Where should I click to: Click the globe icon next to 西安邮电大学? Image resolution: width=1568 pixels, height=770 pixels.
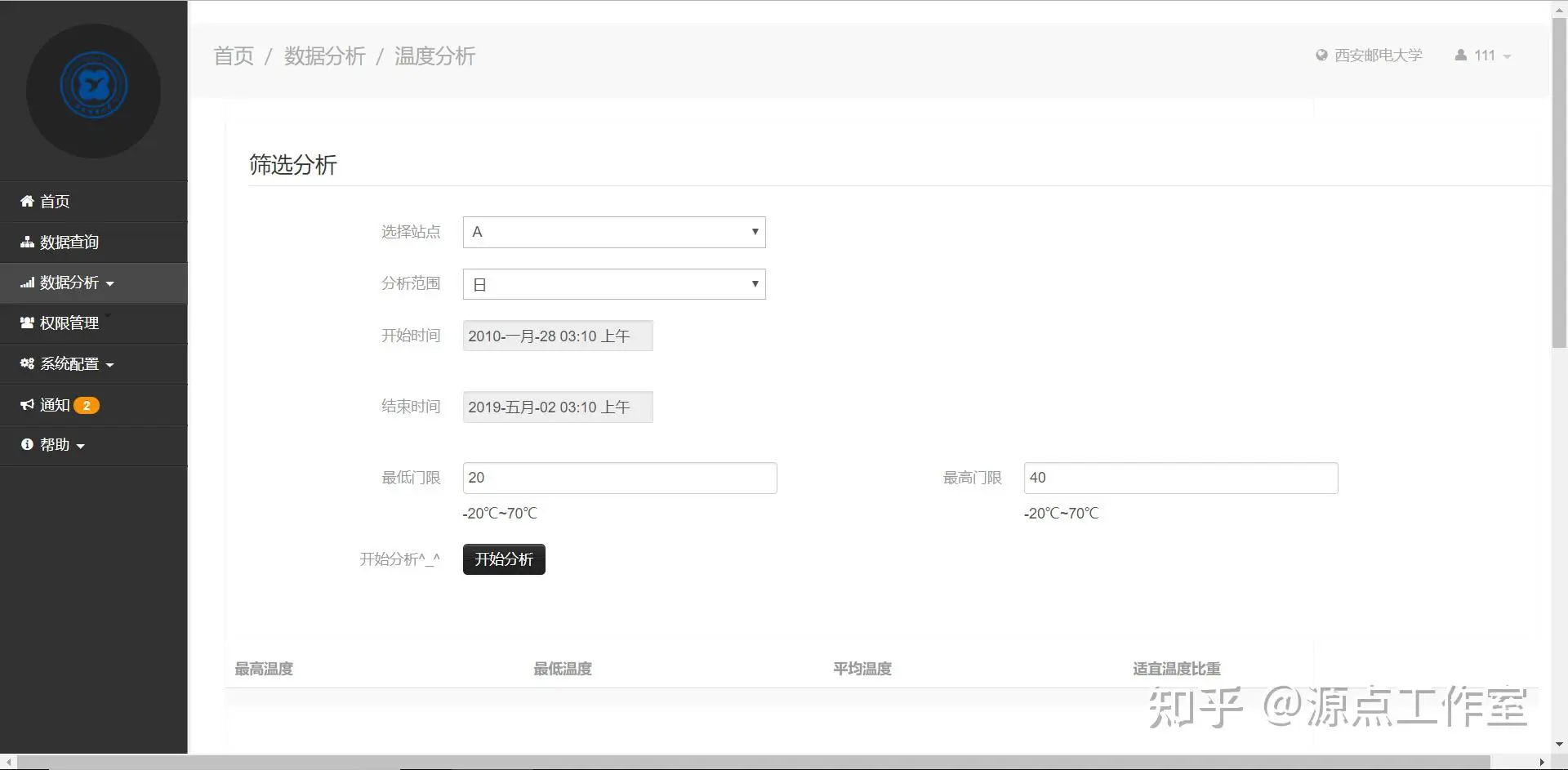point(1321,56)
